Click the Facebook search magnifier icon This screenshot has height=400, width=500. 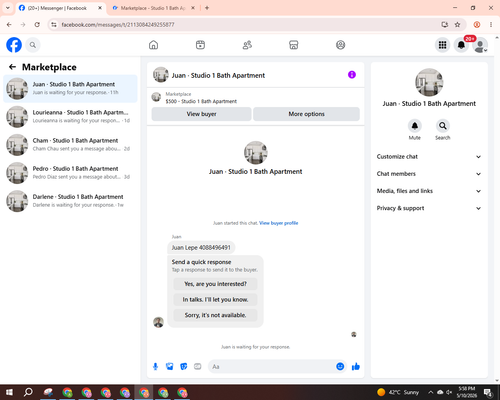[x=33, y=45]
